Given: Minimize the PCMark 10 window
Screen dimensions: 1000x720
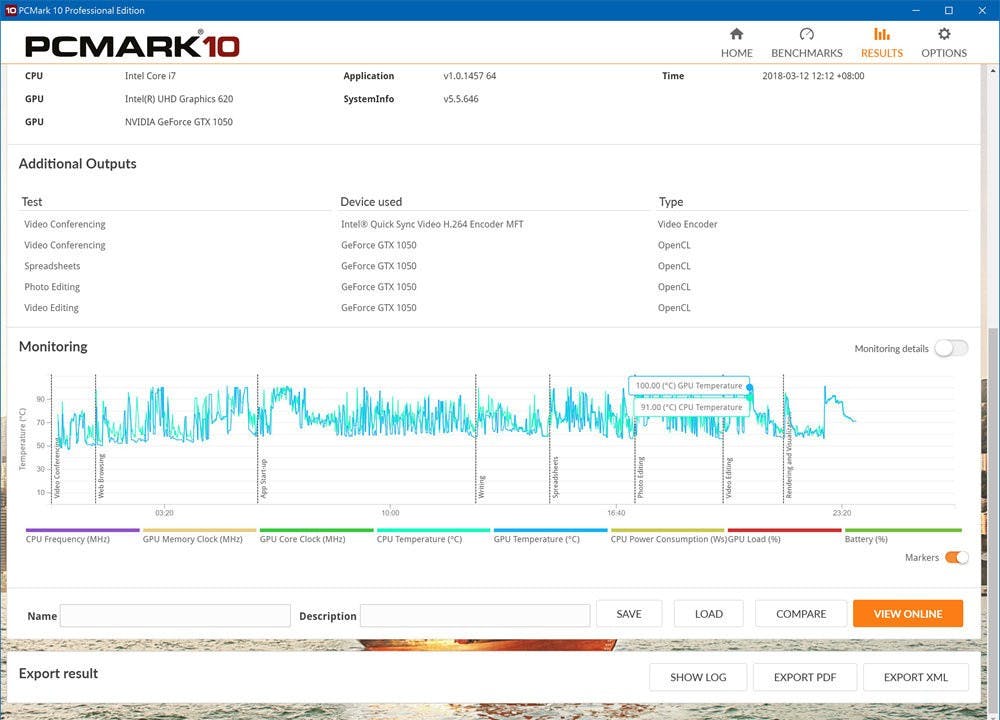Looking at the screenshot, I should coord(916,10).
